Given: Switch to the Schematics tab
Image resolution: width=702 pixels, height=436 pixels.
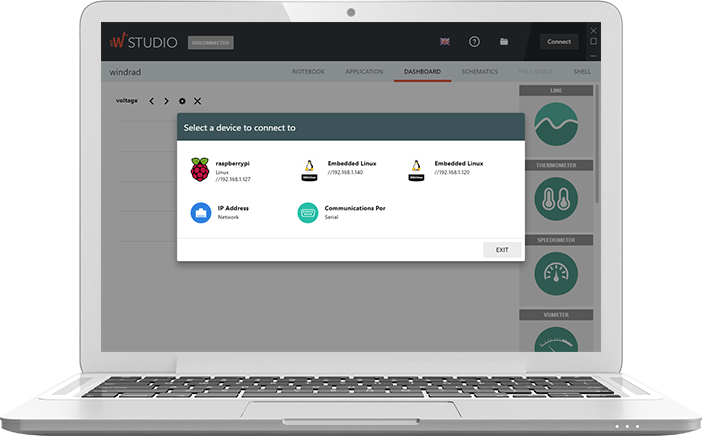Looking at the screenshot, I should pyautogui.click(x=479, y=72).
